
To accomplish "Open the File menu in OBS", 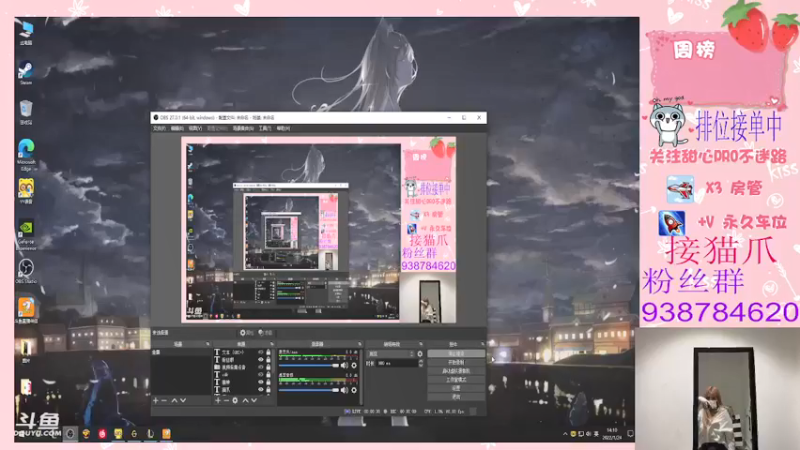I will 159,128.
